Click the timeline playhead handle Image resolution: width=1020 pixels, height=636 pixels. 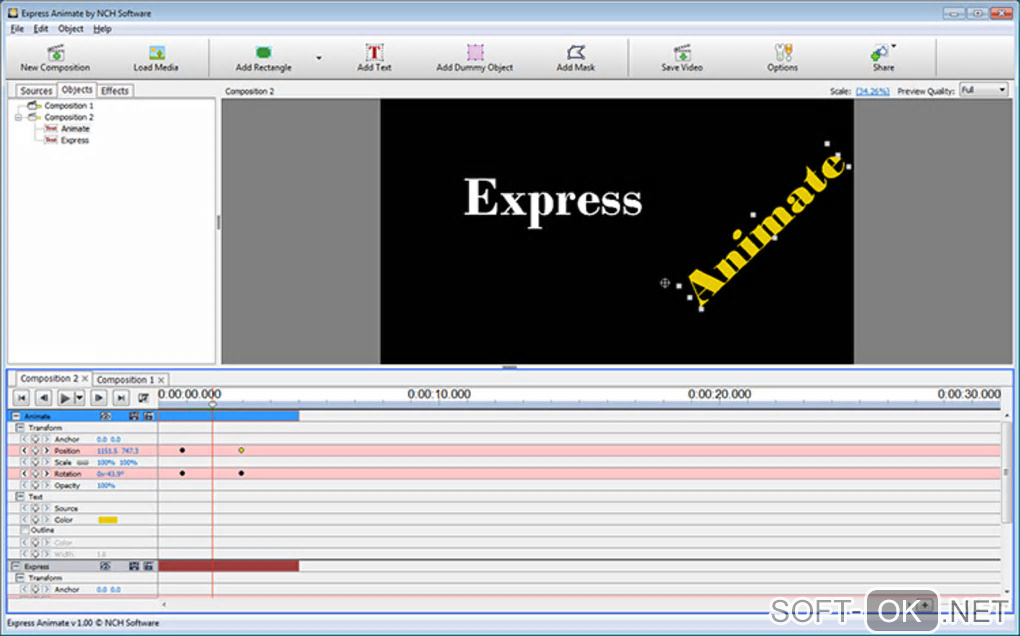pyautogui.click(x=212, y=404)
